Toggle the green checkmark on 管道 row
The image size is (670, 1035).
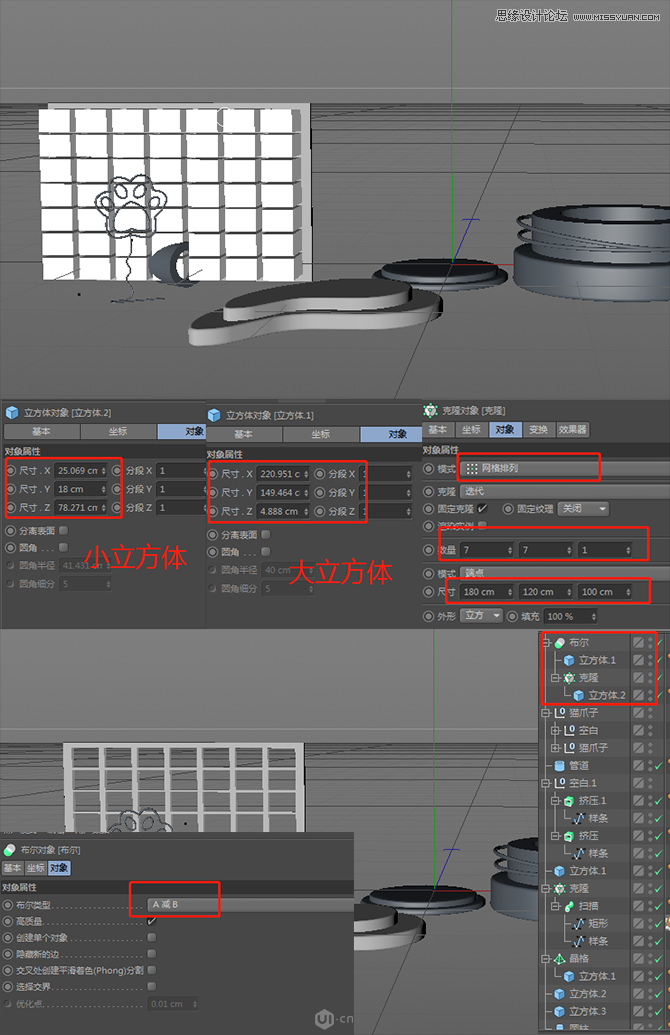(x=659, y=766)
